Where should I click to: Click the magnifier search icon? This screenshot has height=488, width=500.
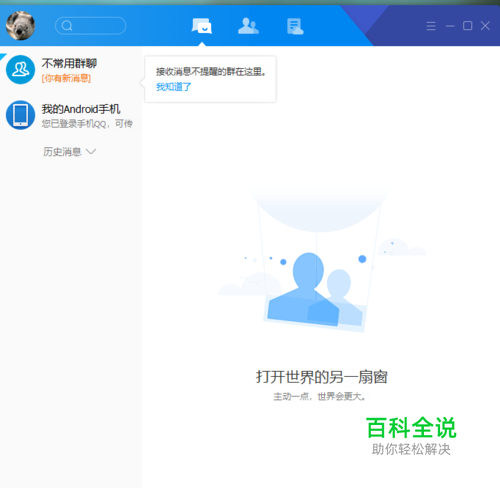pyautogui.click(x=67, y=26)
